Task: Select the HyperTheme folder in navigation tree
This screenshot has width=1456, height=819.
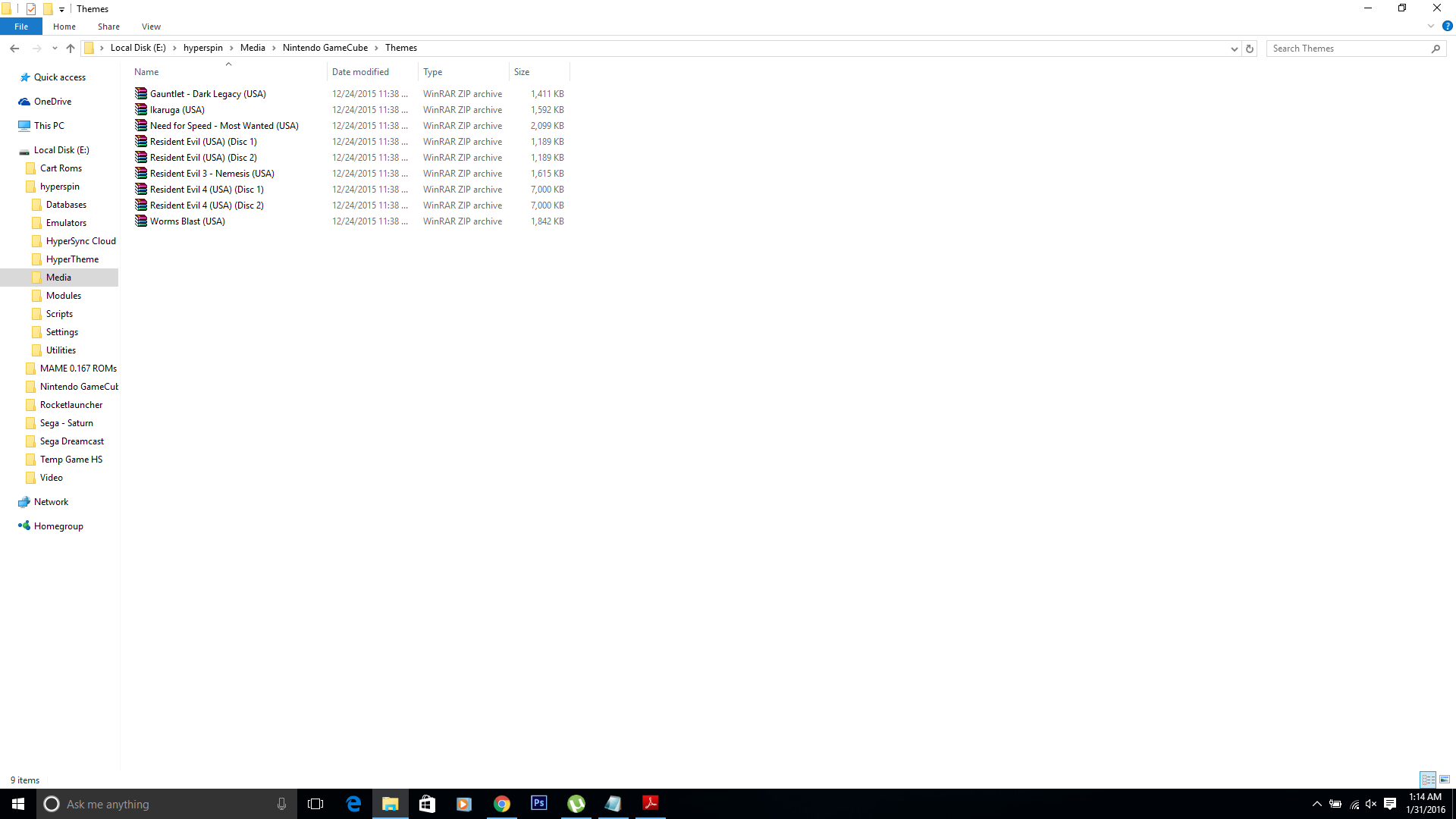Action: pyautogui.click(x=72, y=259)
